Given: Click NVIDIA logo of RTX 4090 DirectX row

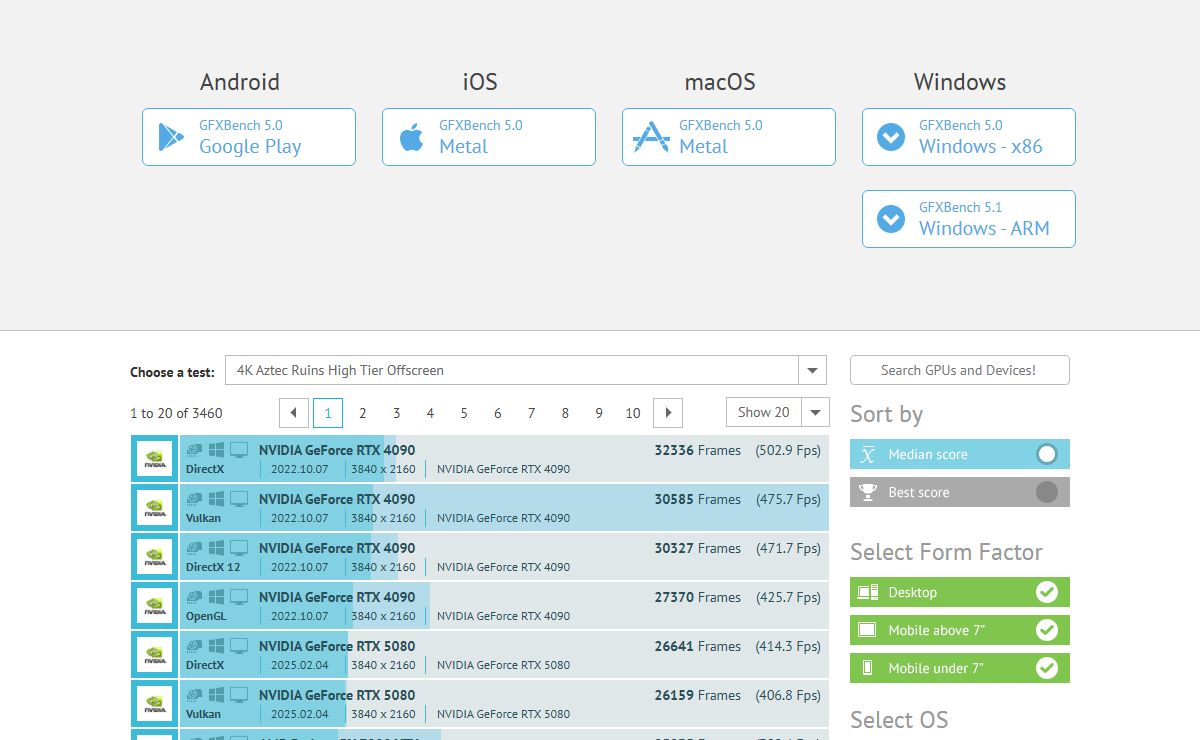Looking at the screenshot, I should 155,459.
